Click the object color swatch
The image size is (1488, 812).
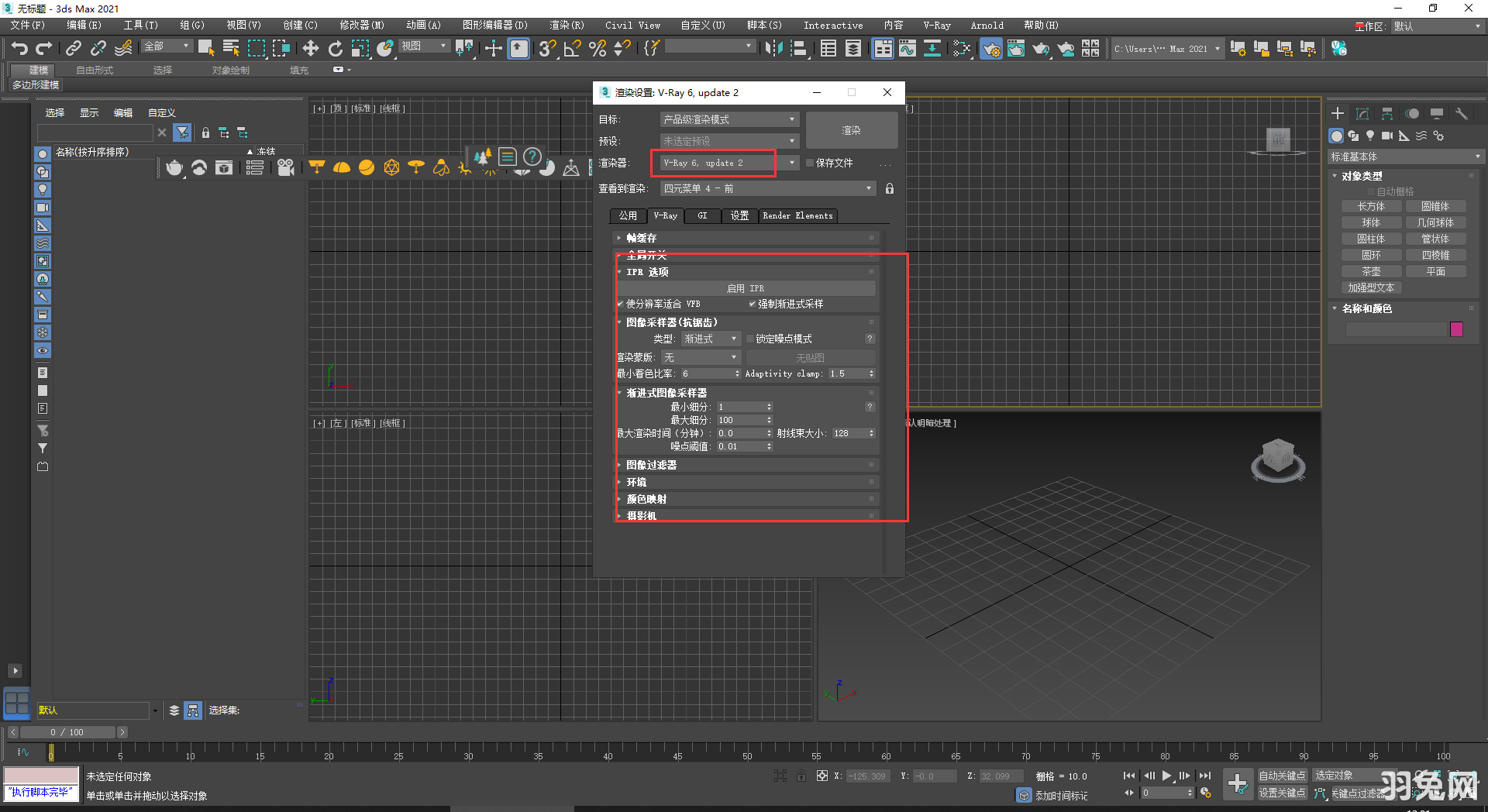click(1456, 329)
